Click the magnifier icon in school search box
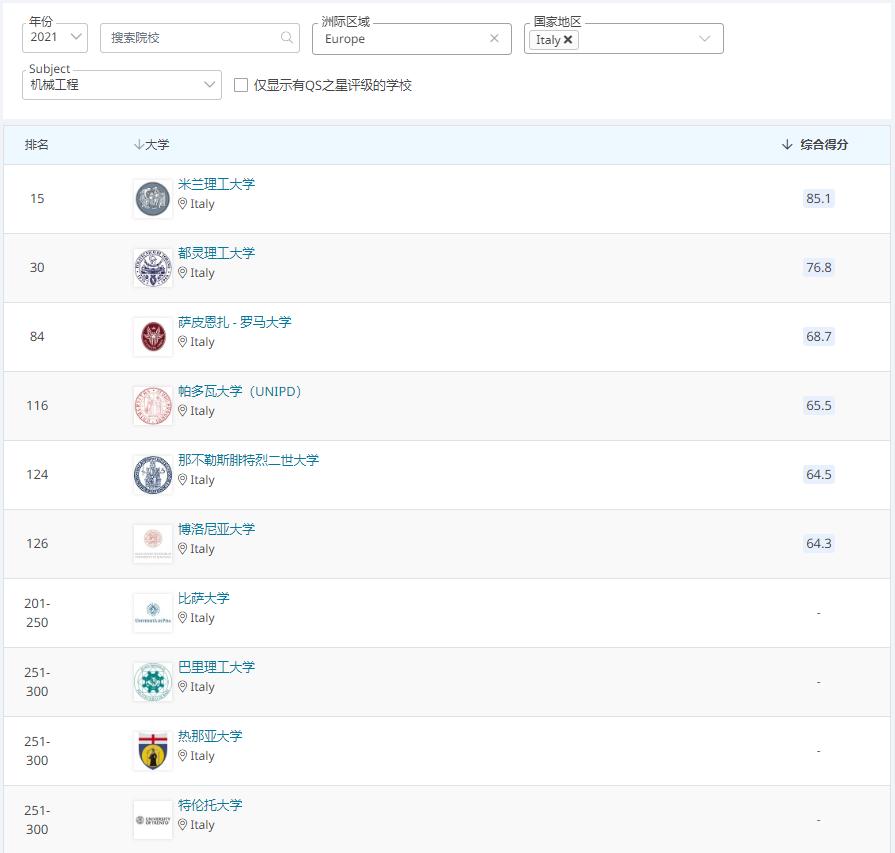This screenshot has width=895, height=853. 287,38
